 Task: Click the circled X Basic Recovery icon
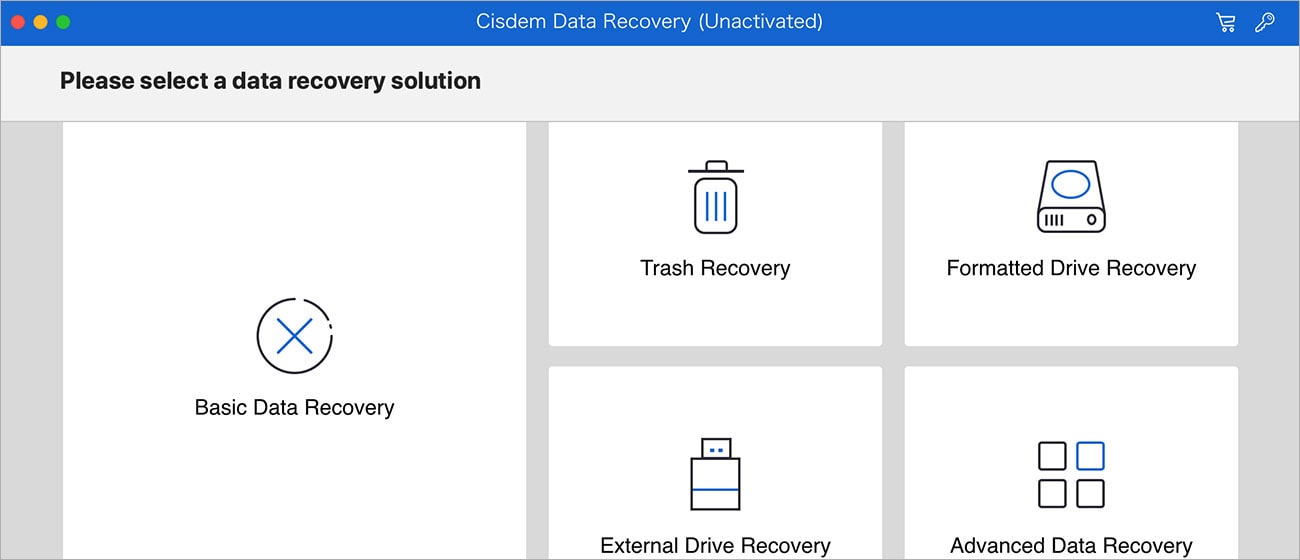pyautogui.click(x=294, y=336)
